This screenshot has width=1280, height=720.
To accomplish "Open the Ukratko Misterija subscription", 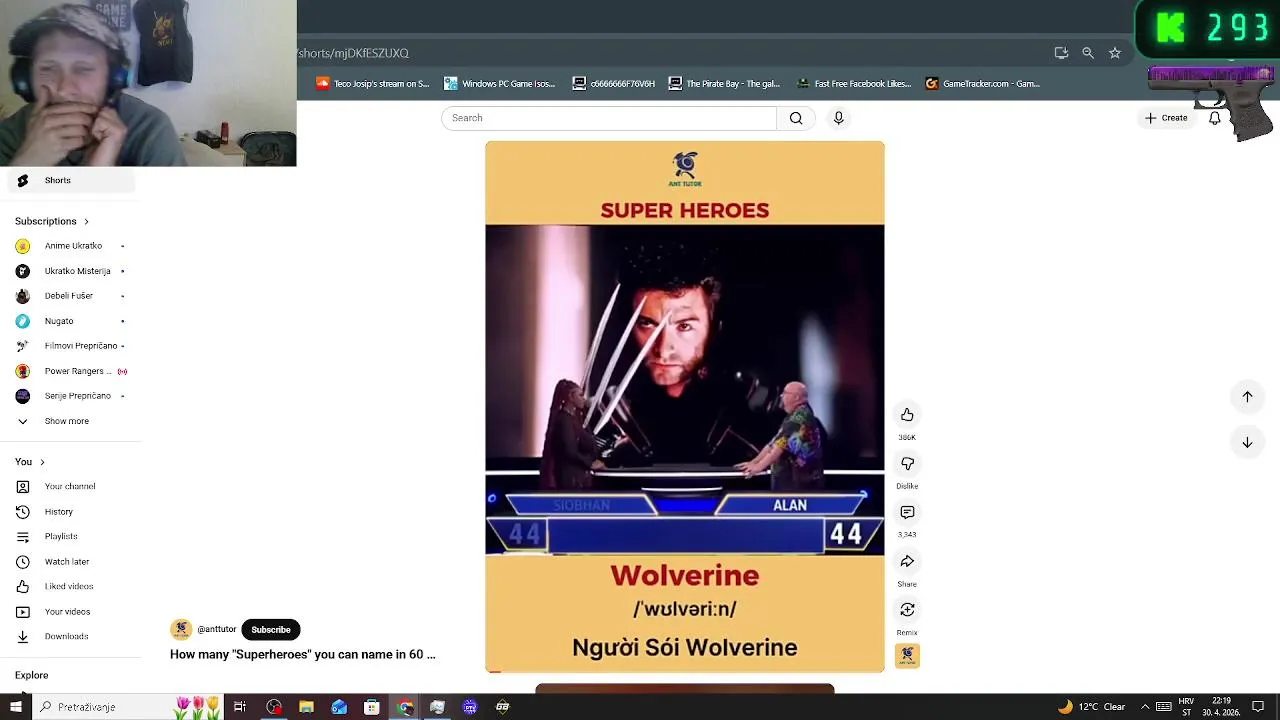I will coord(70,271).
